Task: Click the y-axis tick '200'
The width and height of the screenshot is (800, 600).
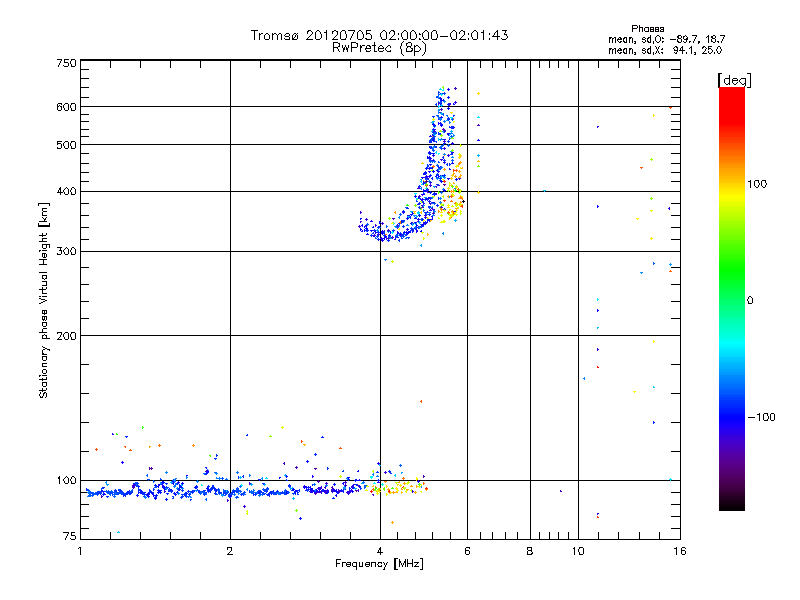Action: (x=66, y=336)
